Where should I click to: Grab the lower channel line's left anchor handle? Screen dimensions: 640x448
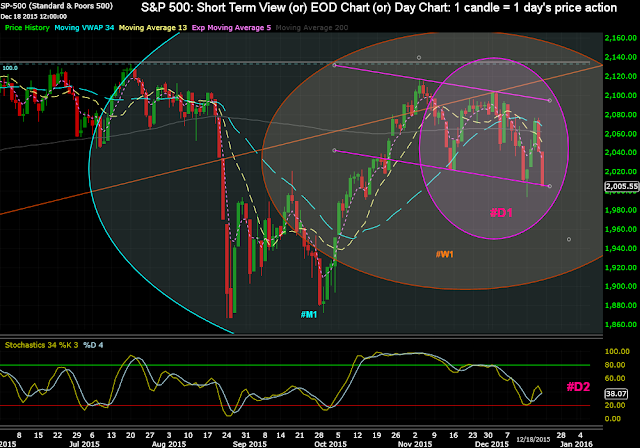[334, 151]
